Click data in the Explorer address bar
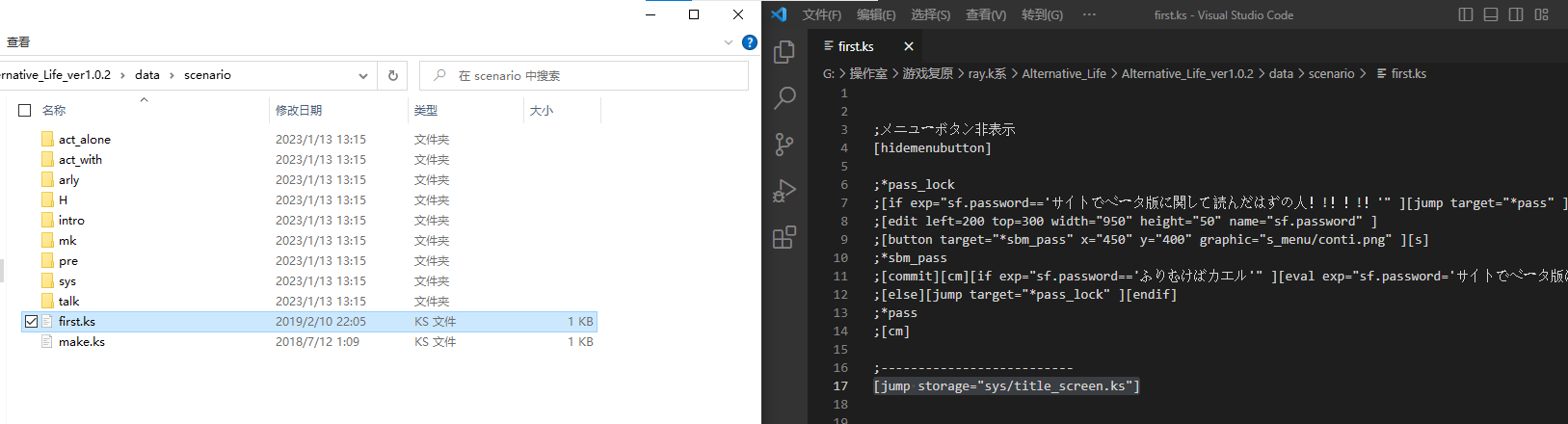This screenshot has width=1568, height=424. tap(147, 75)
